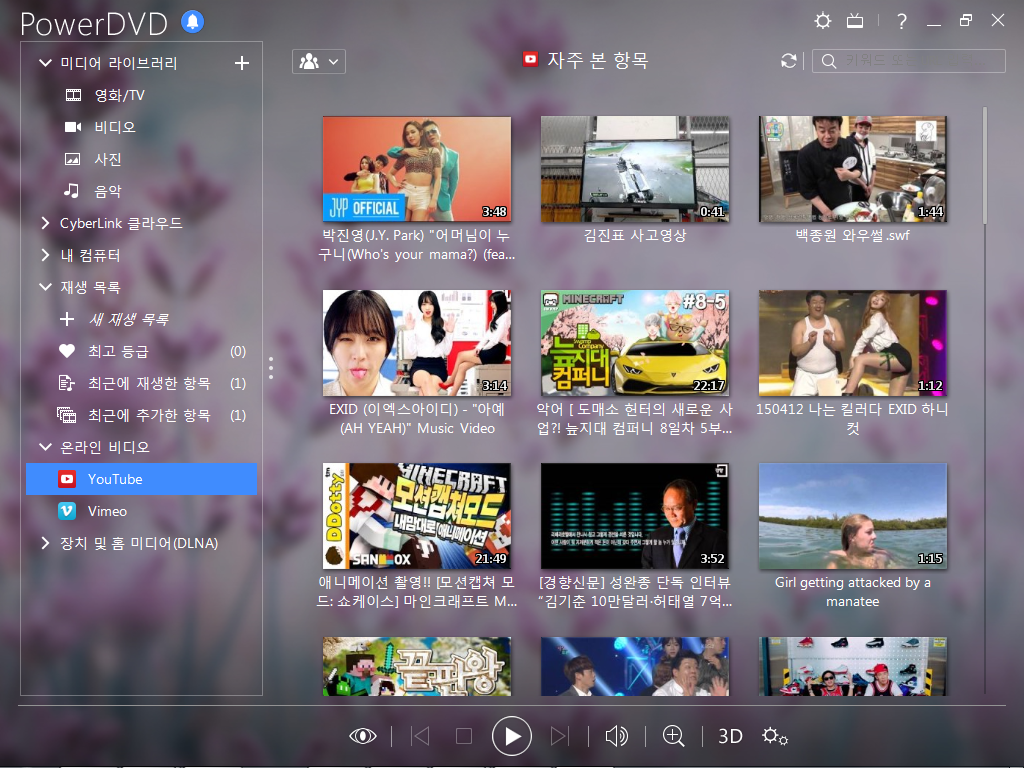The height and width of the screenshot is (768, 1024).
Task: Stop playback
Action: click(x=464, y=736)
